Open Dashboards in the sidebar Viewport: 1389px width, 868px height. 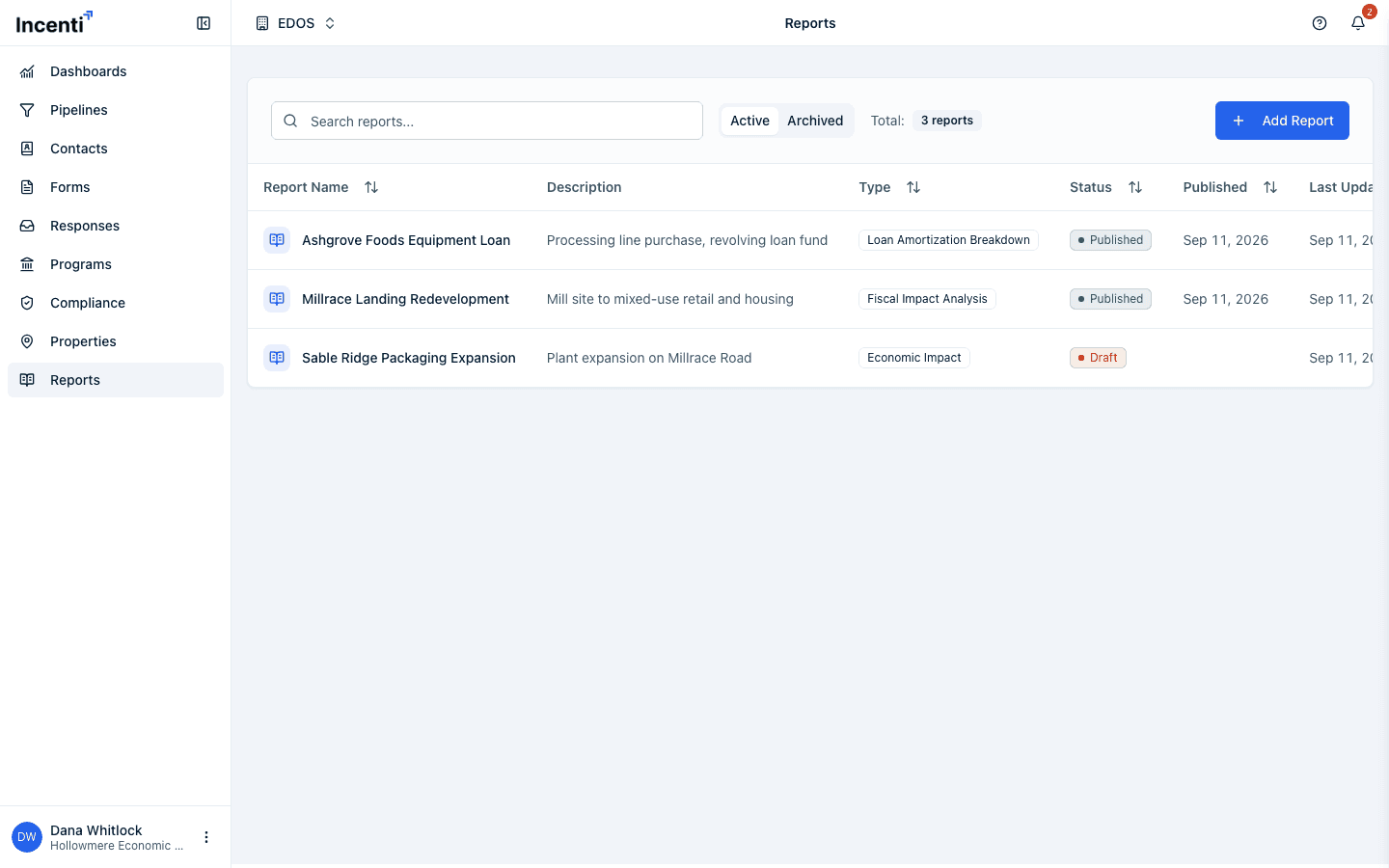tap(116, 71)
